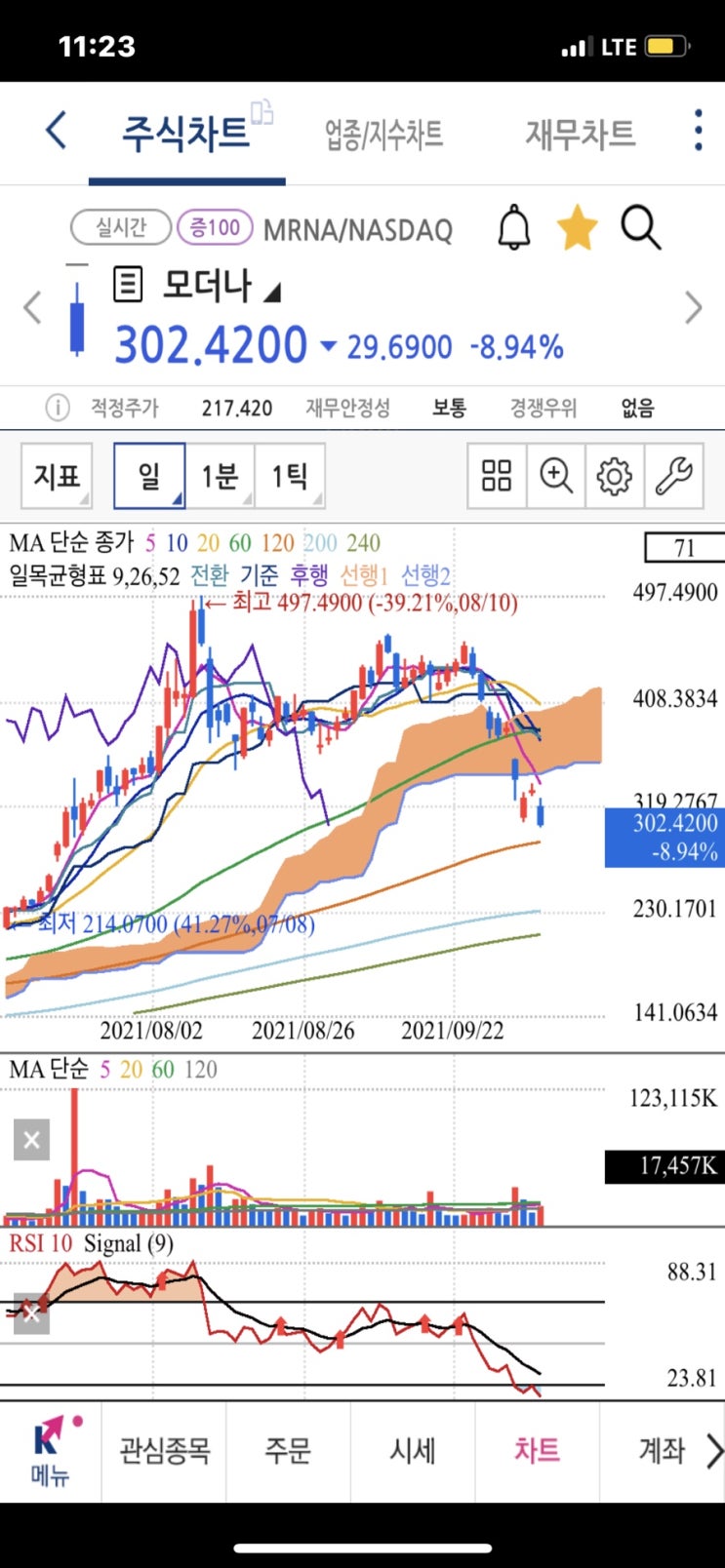Toggle the MA 5 line legend
Screen dimensions: 725x1568
(150, 543)
